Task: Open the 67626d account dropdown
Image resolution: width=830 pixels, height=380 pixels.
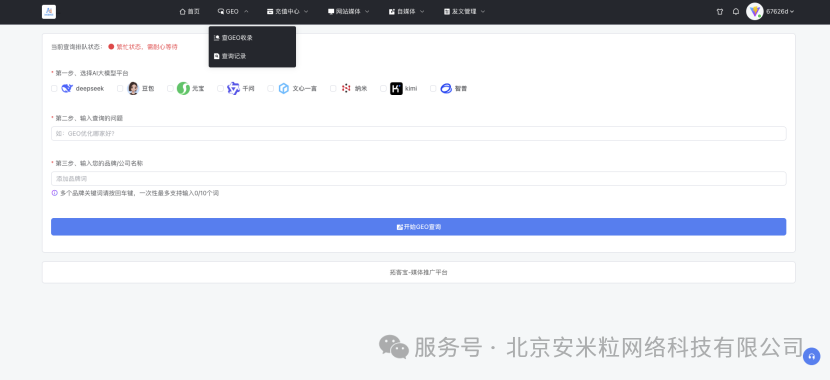Action: [780, 12]
